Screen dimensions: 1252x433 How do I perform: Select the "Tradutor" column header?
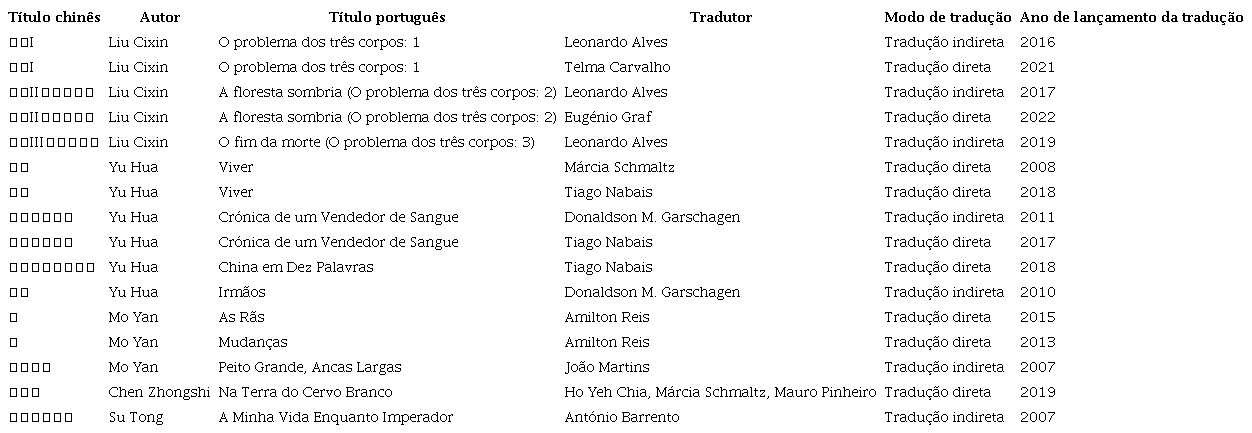[720, 17]
